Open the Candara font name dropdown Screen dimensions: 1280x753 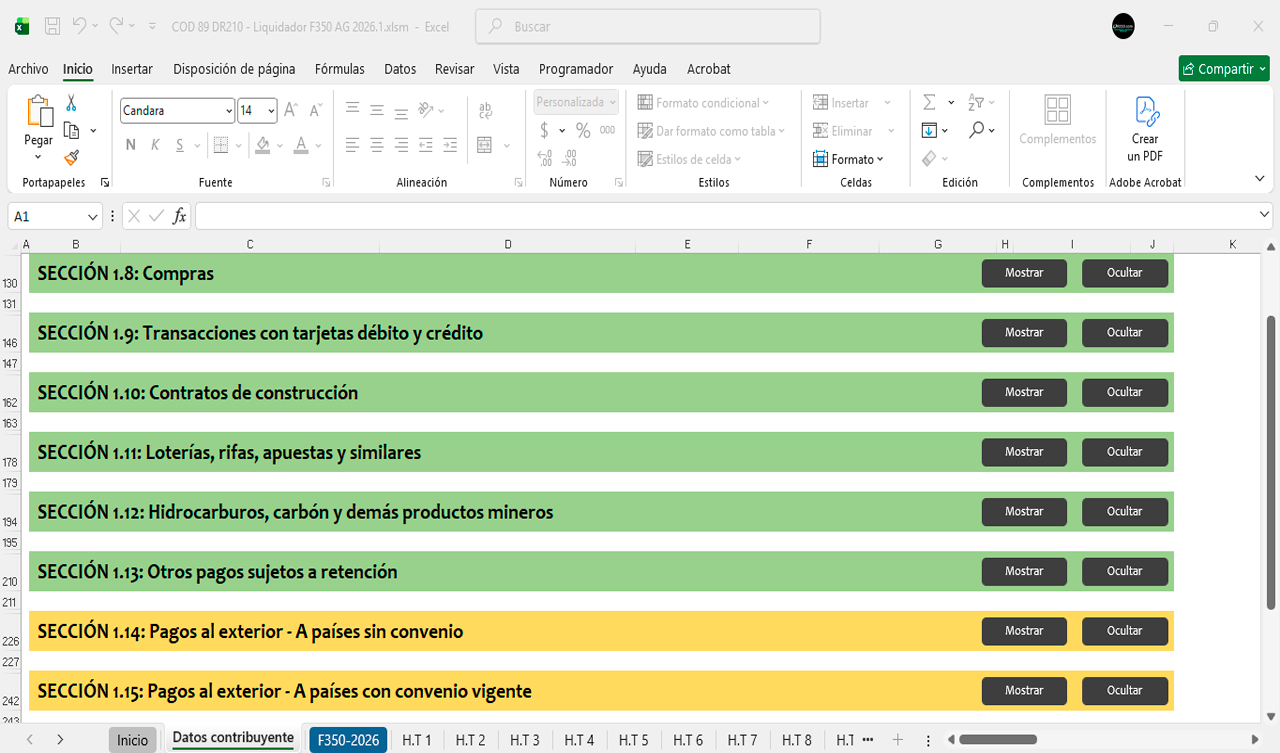(229, 111)
